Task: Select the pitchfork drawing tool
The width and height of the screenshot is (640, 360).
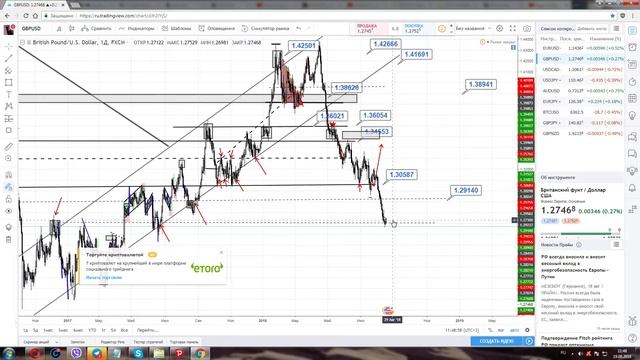Action: tap(9, 70)
